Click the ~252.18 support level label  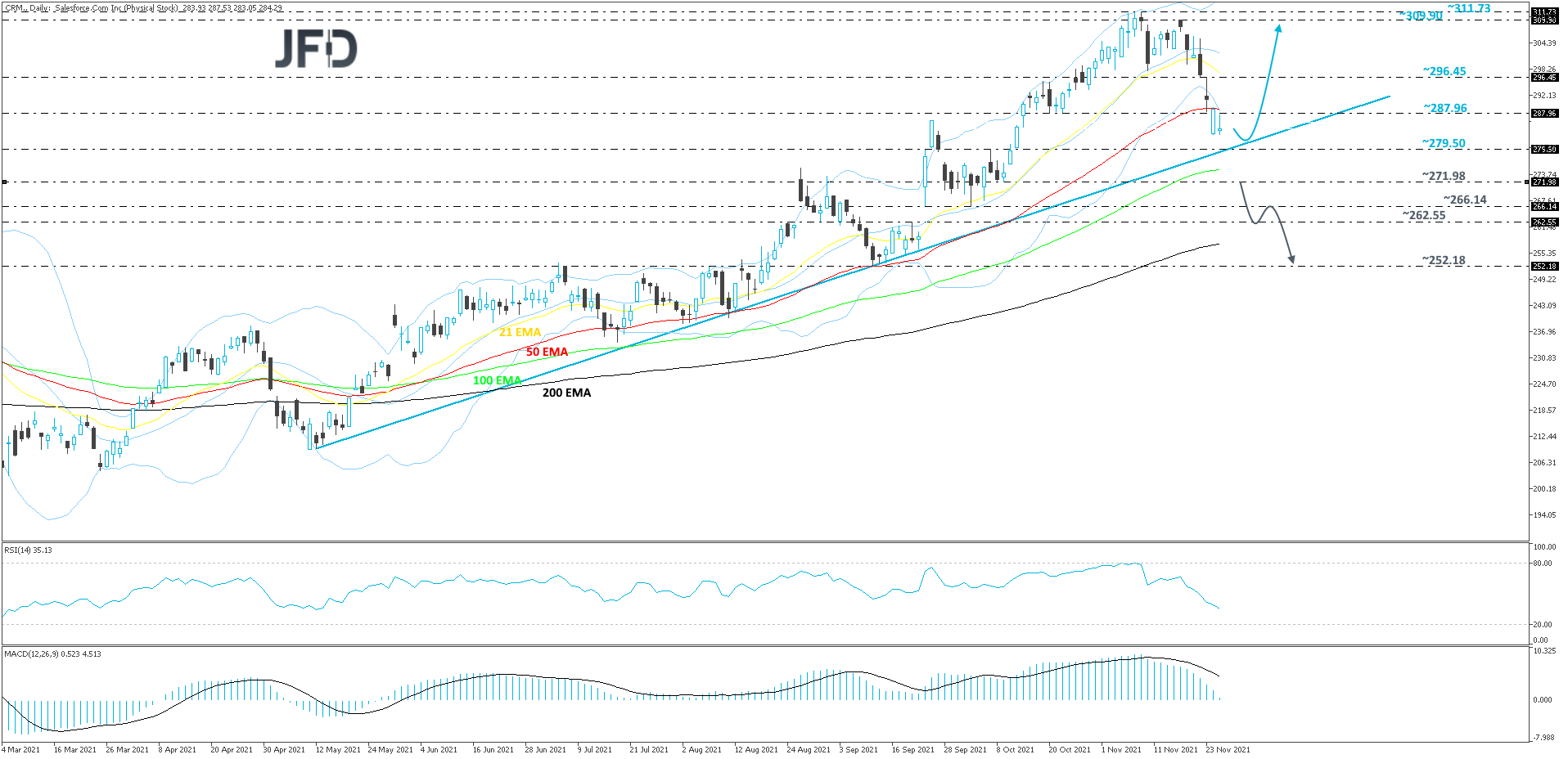(x=1444, y=261)
